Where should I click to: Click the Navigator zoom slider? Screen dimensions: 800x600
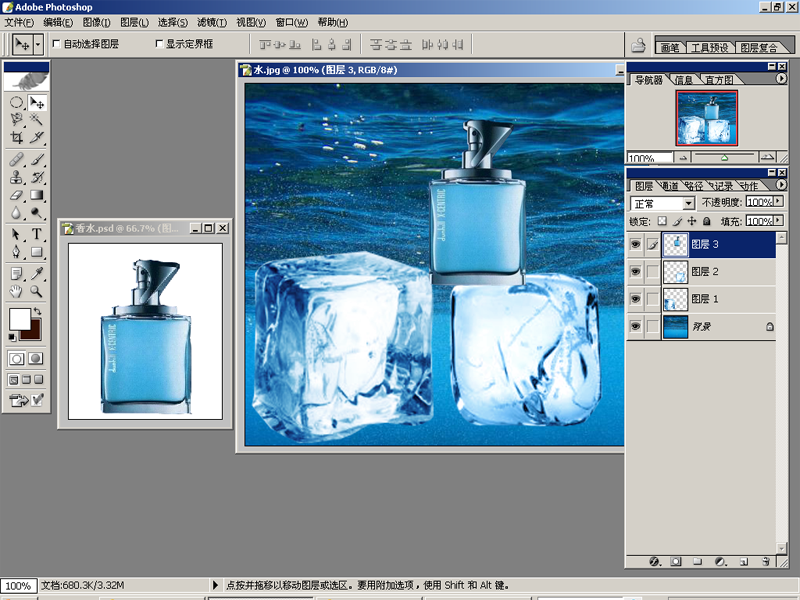[724, 157]
